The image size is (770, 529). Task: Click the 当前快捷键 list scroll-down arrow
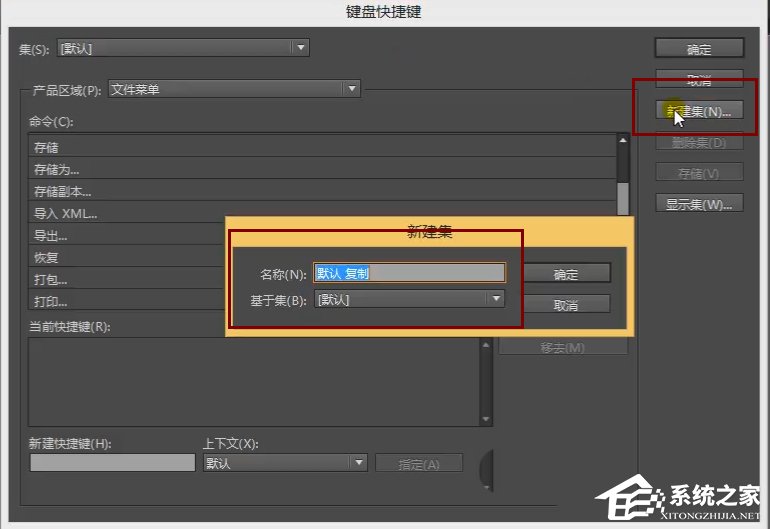click(486, 419)
